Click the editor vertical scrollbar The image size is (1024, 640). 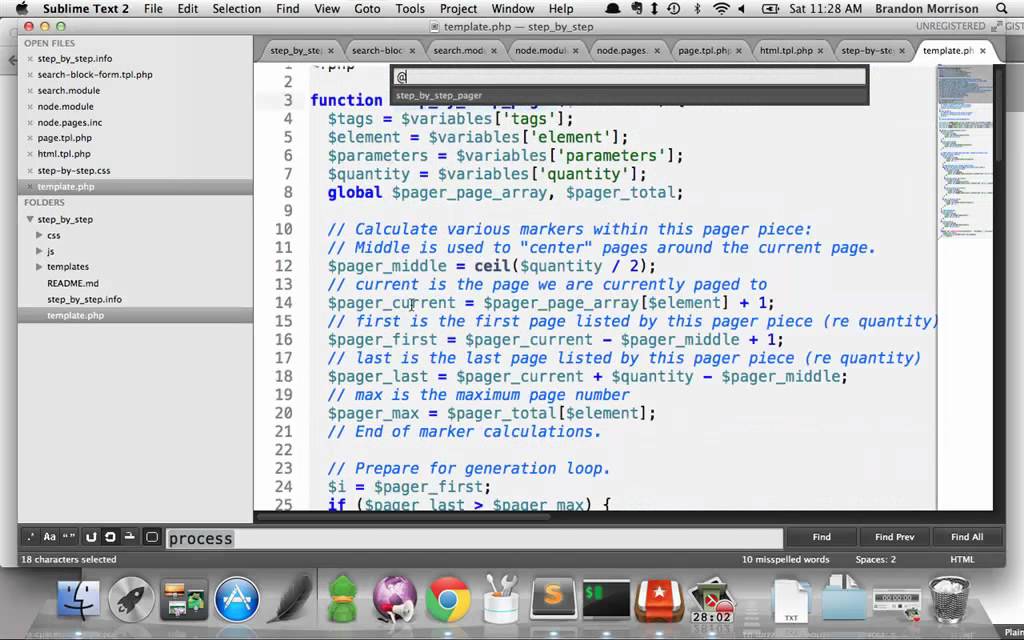pos(998,114)
